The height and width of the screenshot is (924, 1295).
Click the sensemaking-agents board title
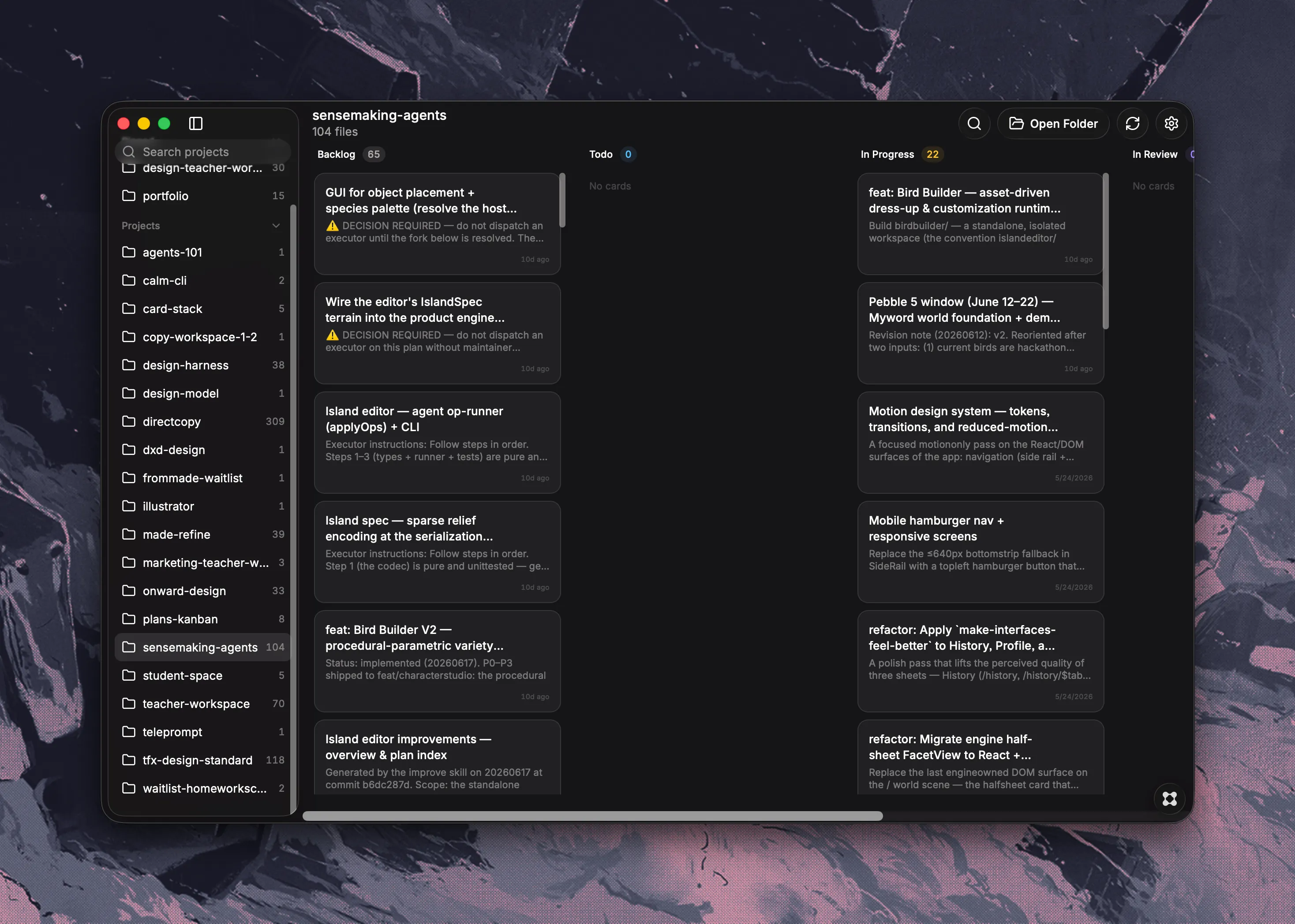(379, 115)
